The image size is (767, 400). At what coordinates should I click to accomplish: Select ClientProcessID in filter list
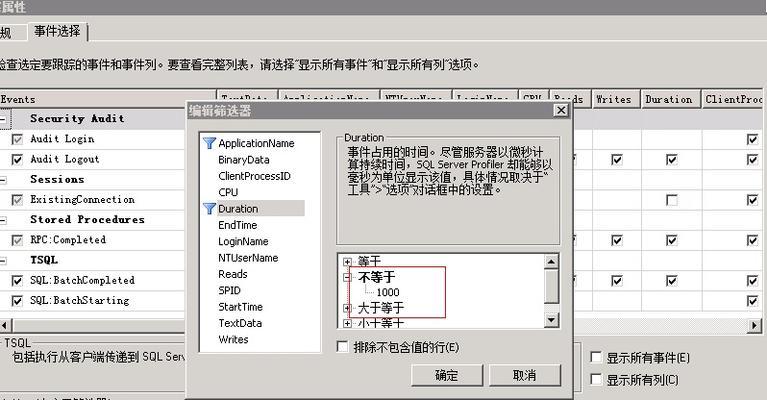coord(254,176)
